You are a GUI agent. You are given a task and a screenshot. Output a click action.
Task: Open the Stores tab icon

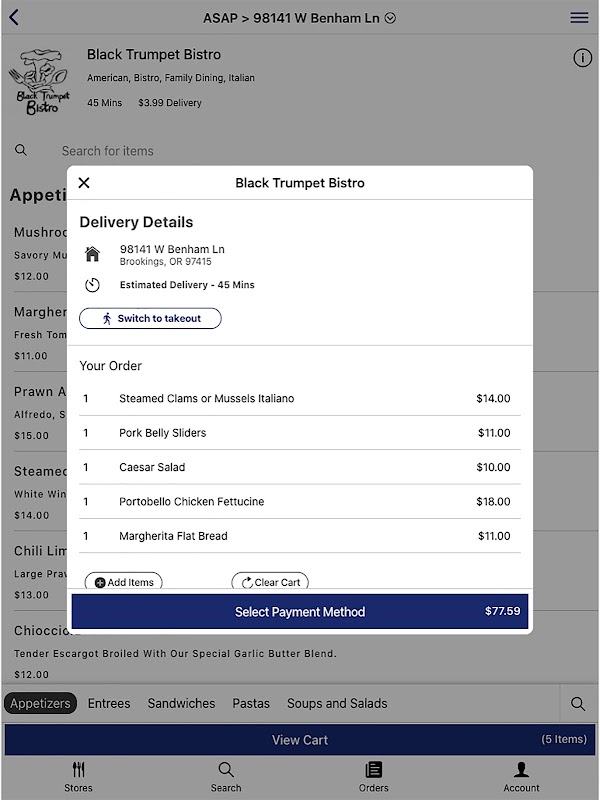[x=79, y=776]
